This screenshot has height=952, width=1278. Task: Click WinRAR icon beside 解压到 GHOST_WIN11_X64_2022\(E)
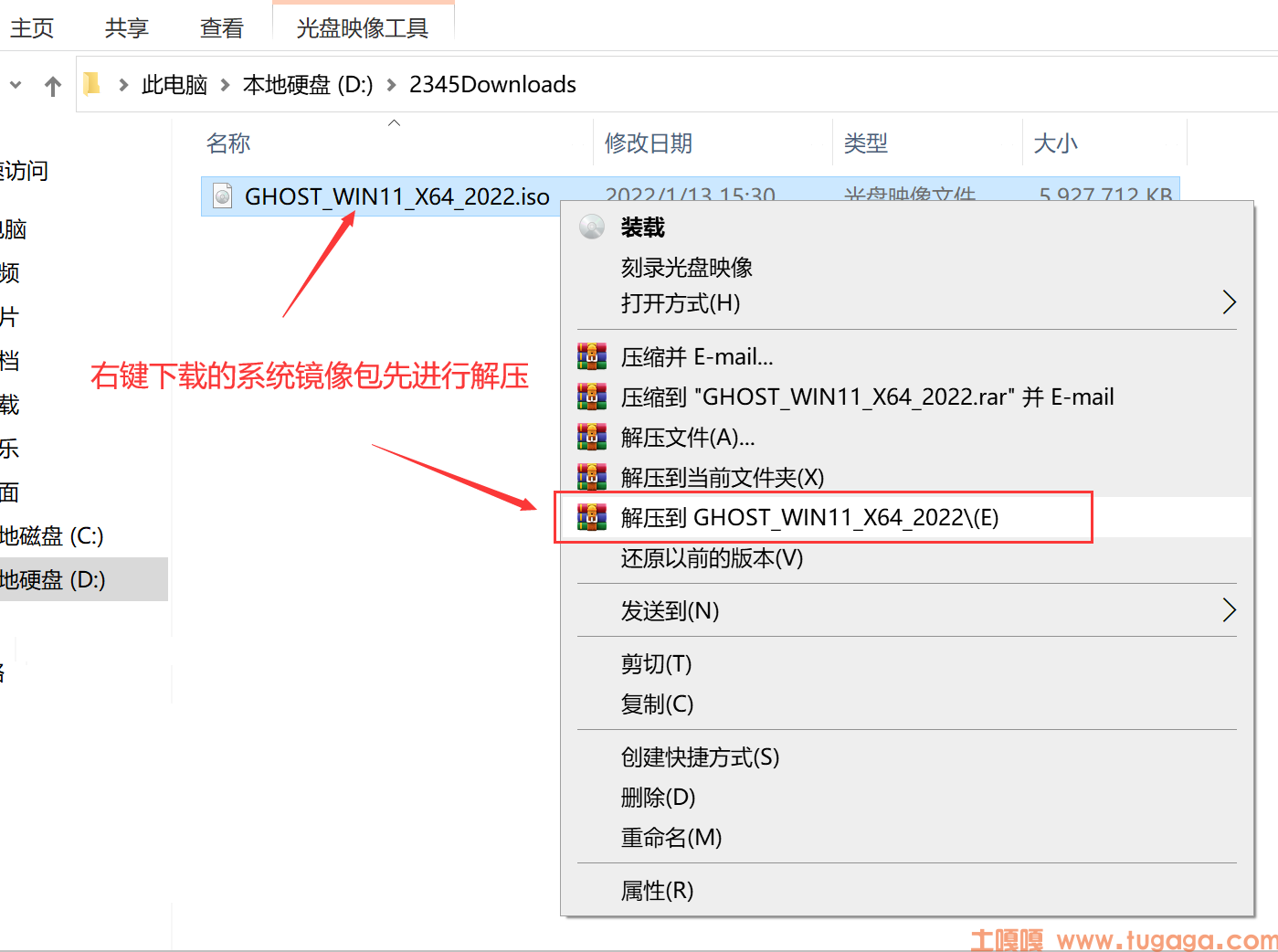[x=592, y=517]
